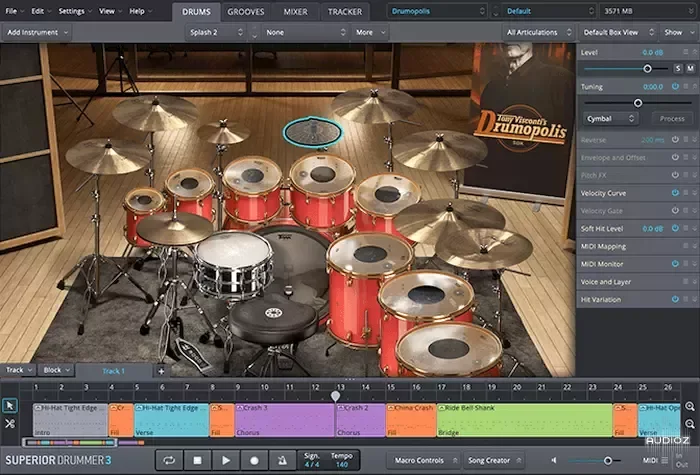This screenshot has height=475, width=700.
Task: Expand the Velocity Curve section chevron
Action: [x=695, y=193]
